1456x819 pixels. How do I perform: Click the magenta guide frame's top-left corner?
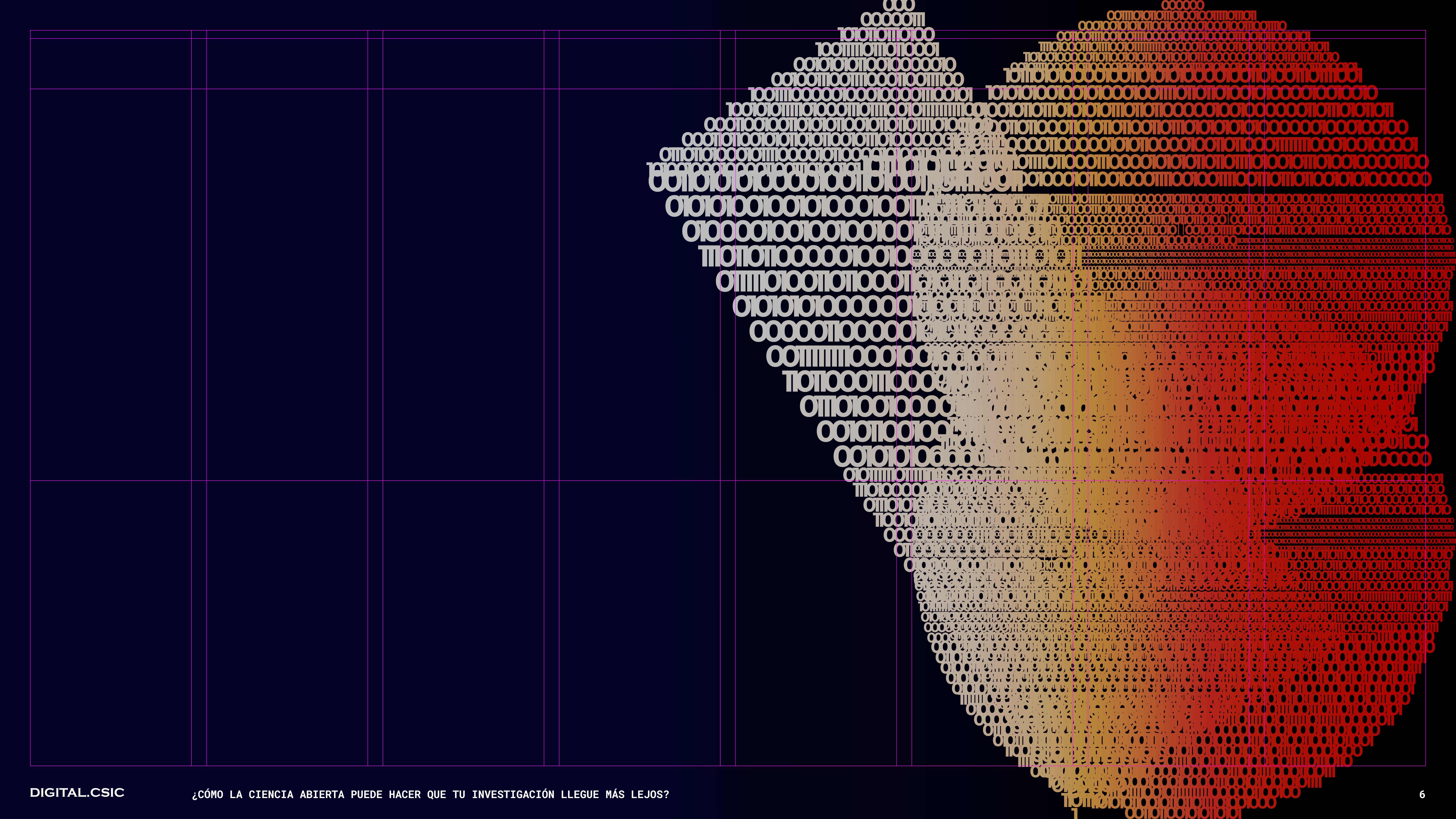pos(31,31)
